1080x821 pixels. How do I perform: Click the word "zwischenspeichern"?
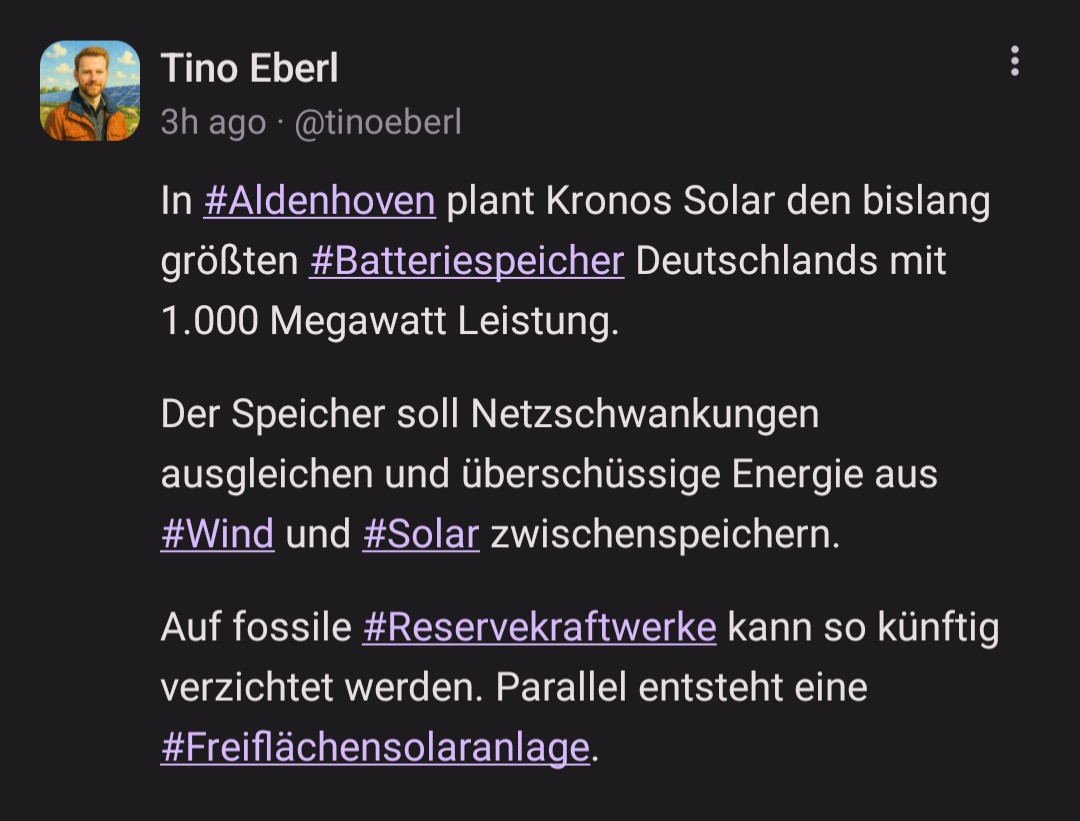[665, 533]
